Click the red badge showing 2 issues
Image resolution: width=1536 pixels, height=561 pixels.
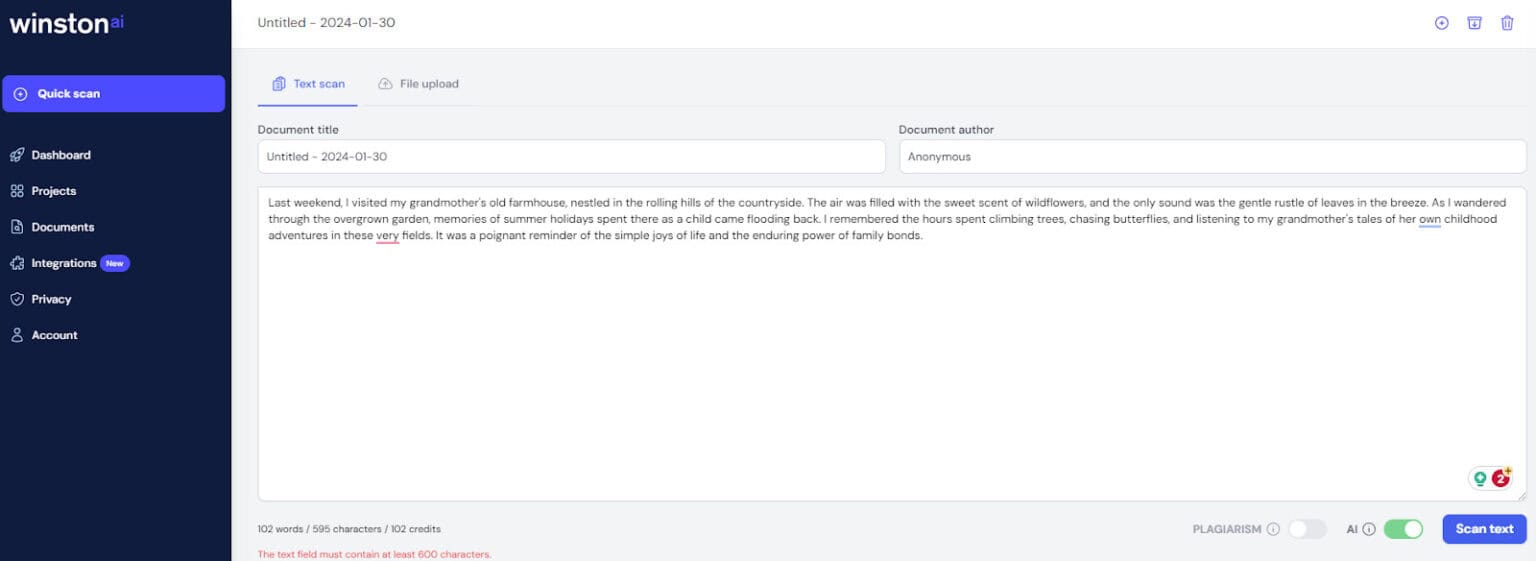click(1501, 478)
